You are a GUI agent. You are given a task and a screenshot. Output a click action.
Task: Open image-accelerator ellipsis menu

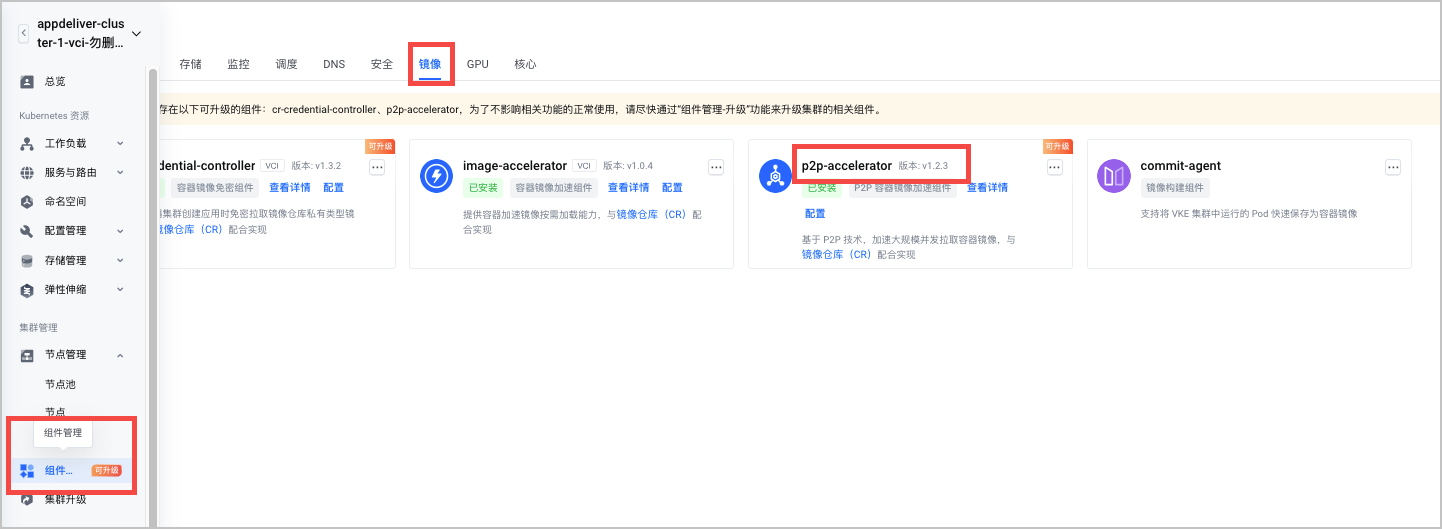coord(716,167)
